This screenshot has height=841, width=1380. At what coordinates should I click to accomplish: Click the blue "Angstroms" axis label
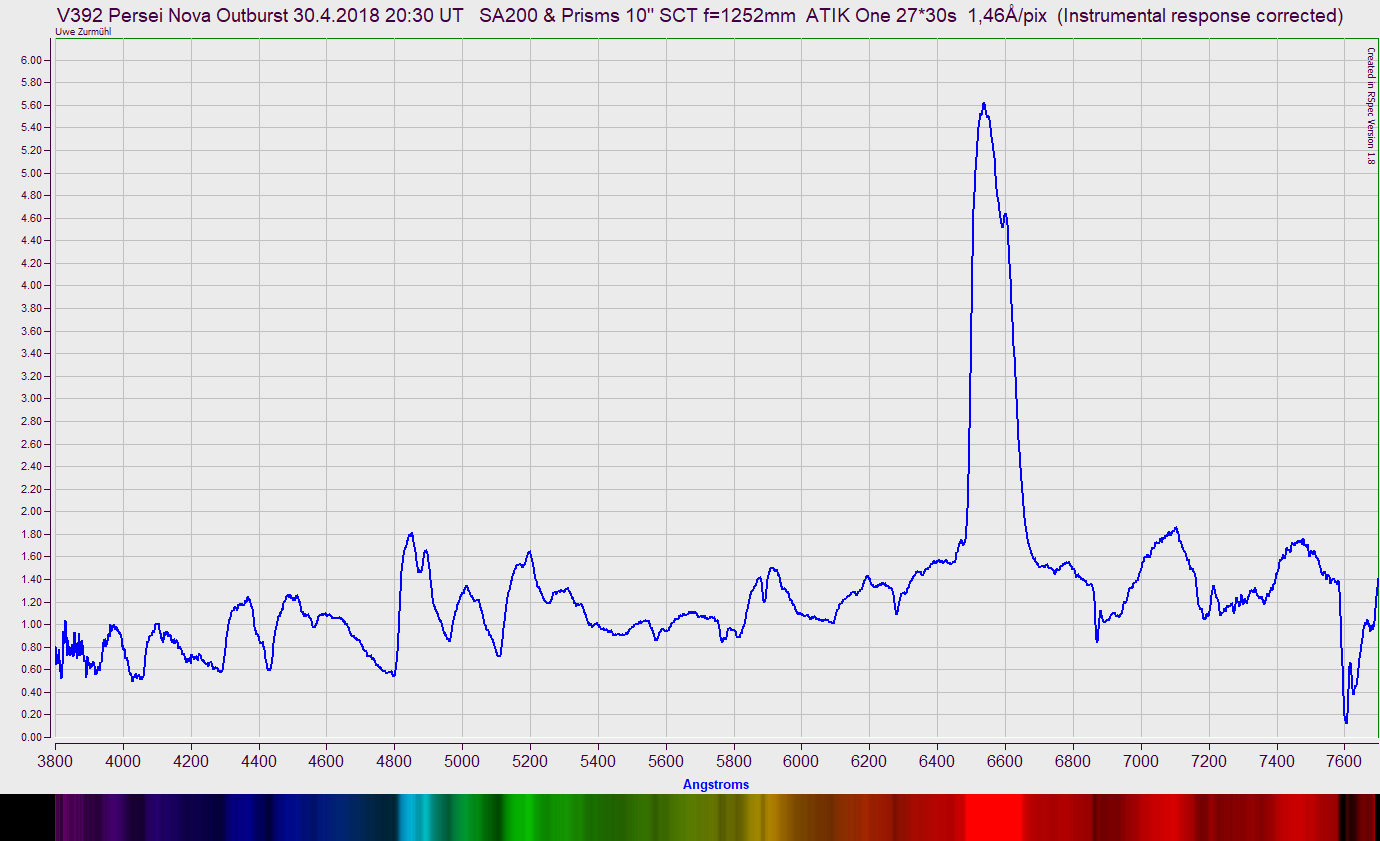point(717,784)
